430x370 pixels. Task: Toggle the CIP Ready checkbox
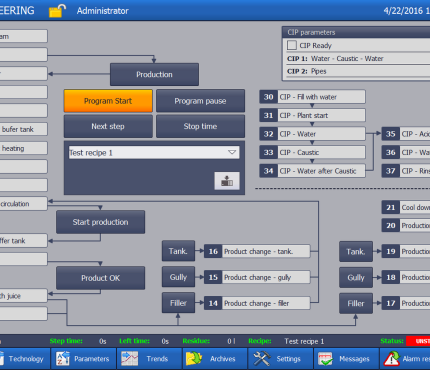[292, 45]
